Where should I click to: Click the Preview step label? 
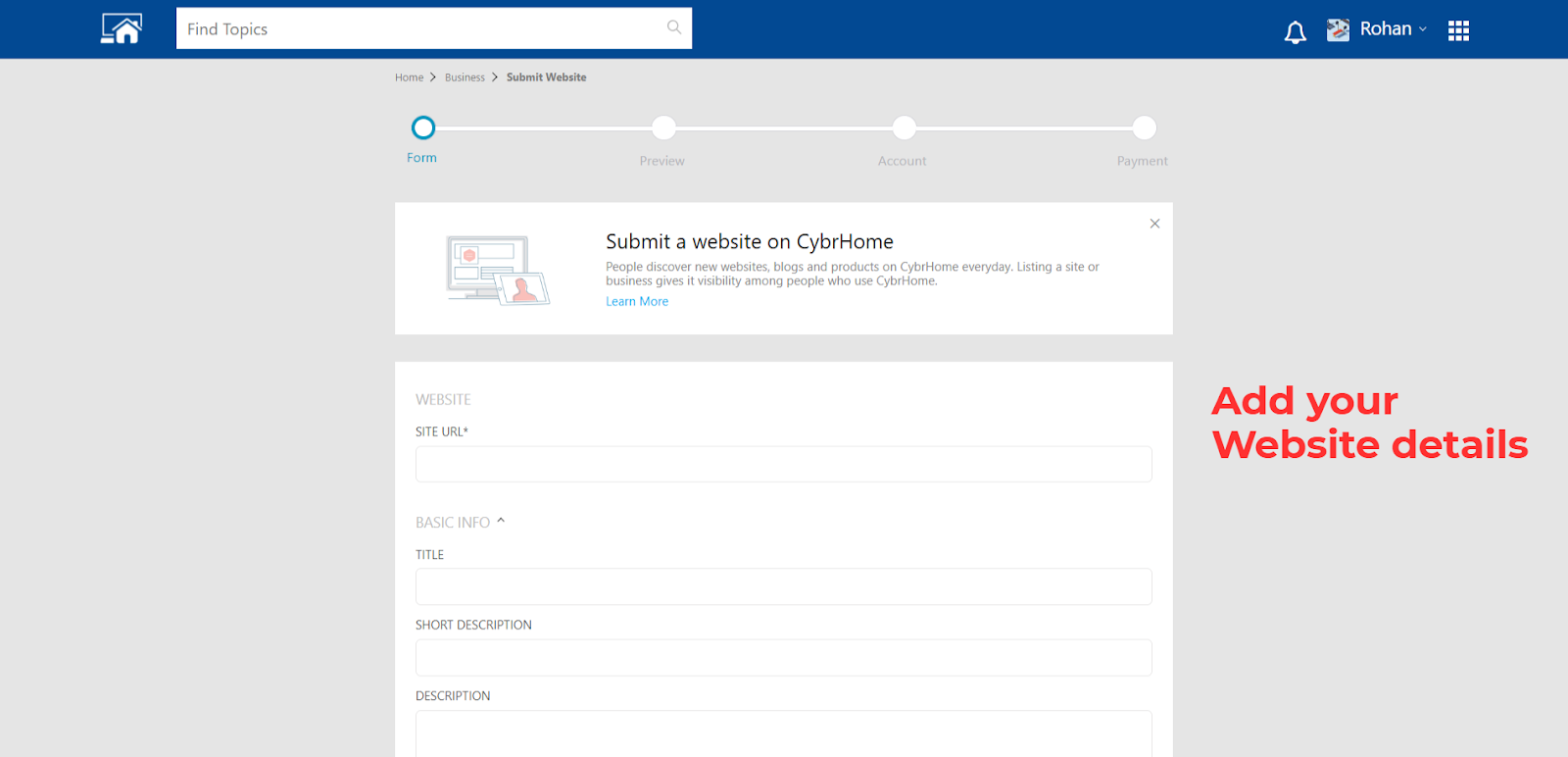click(x=662, y=161)
